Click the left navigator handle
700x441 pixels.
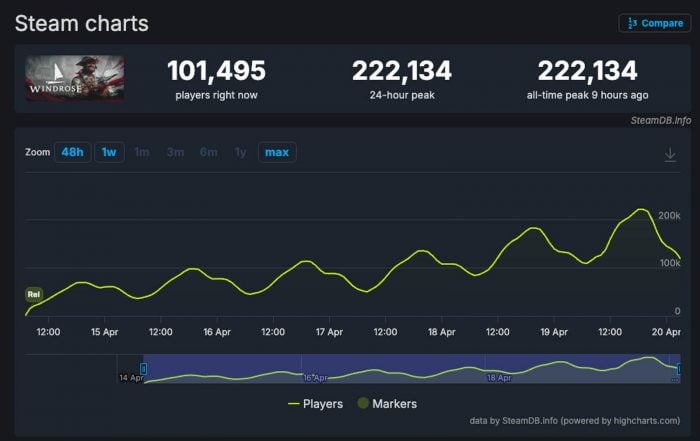pos(144,369)
